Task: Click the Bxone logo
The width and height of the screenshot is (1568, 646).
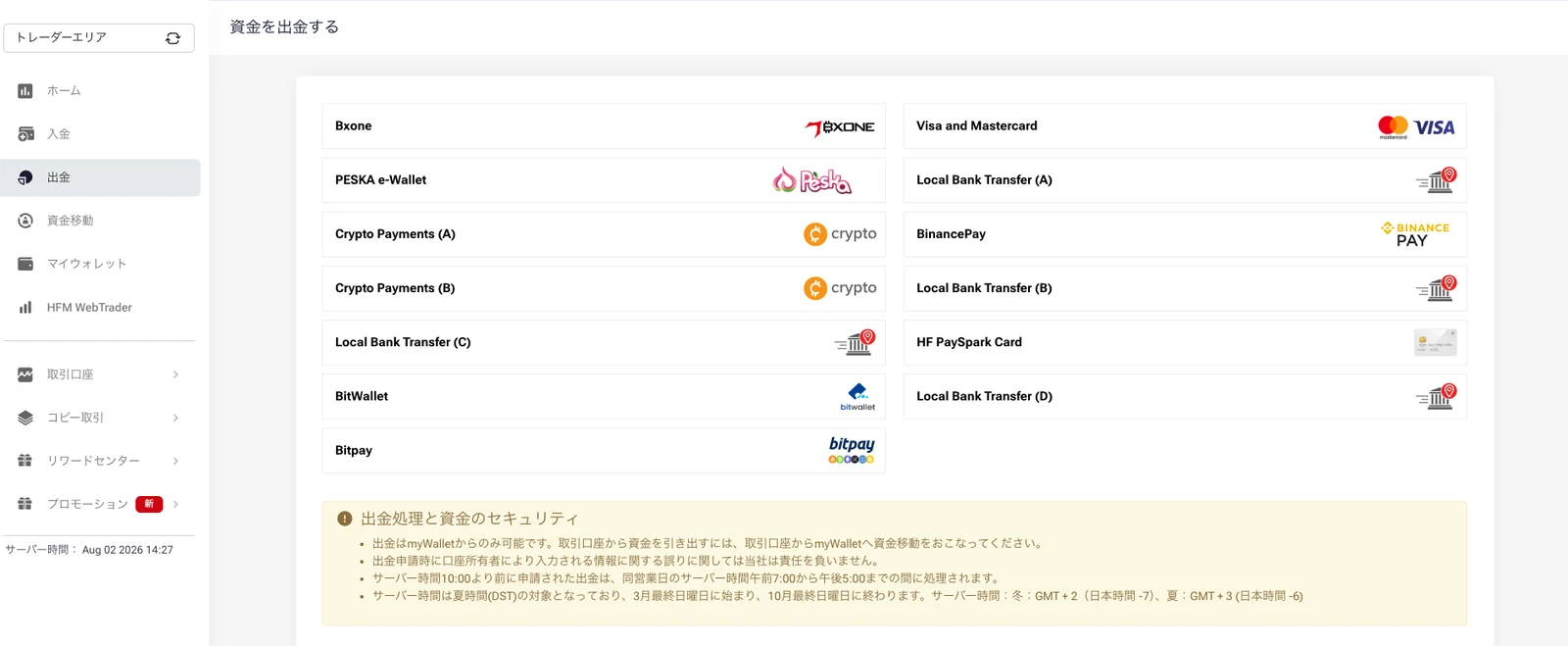Action: pos(840,127)
